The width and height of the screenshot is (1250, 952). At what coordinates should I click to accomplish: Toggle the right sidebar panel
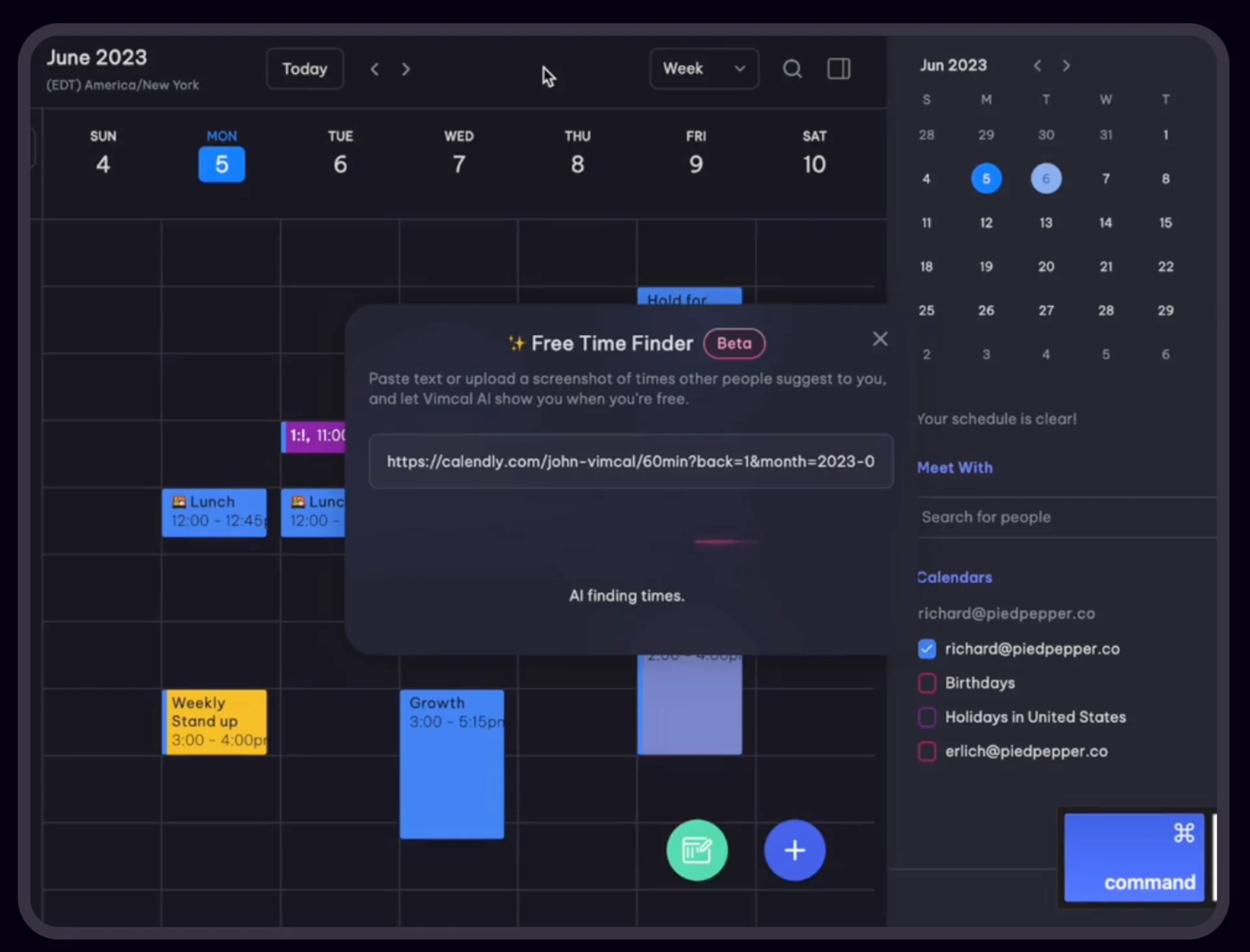coord(839,68)
